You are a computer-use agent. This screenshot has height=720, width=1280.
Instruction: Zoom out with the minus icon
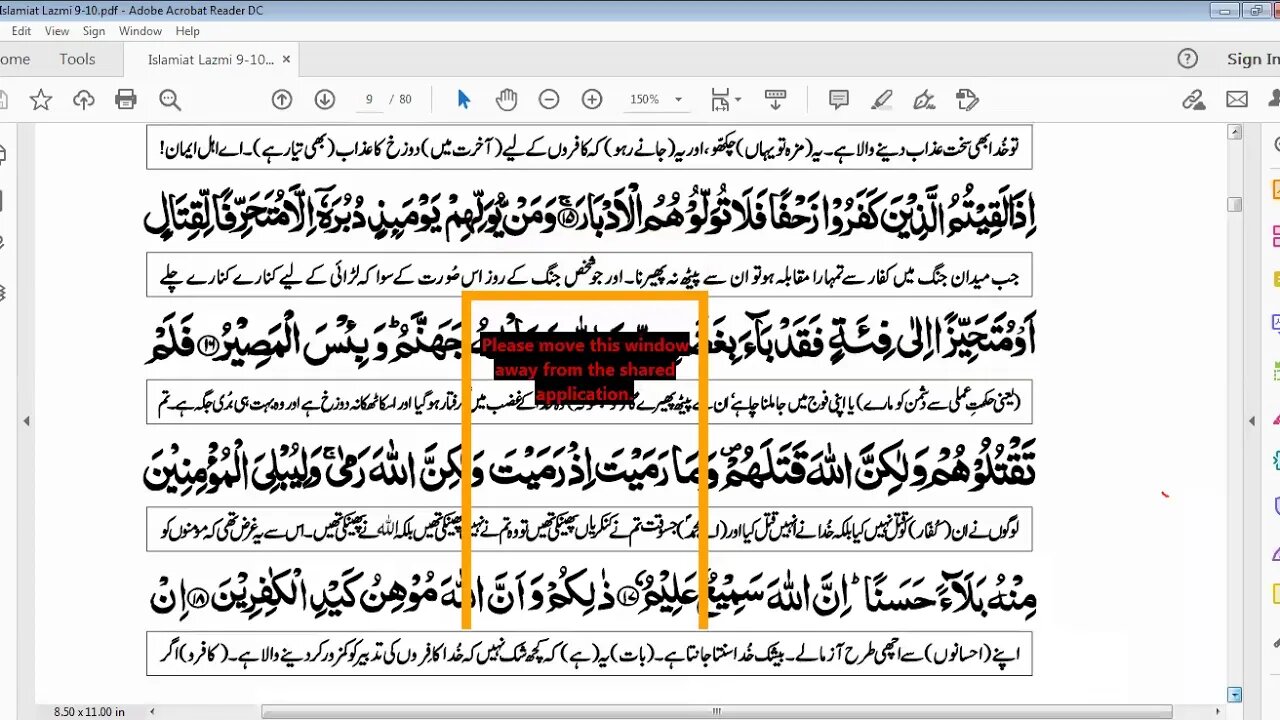click(x=549, y=99)
